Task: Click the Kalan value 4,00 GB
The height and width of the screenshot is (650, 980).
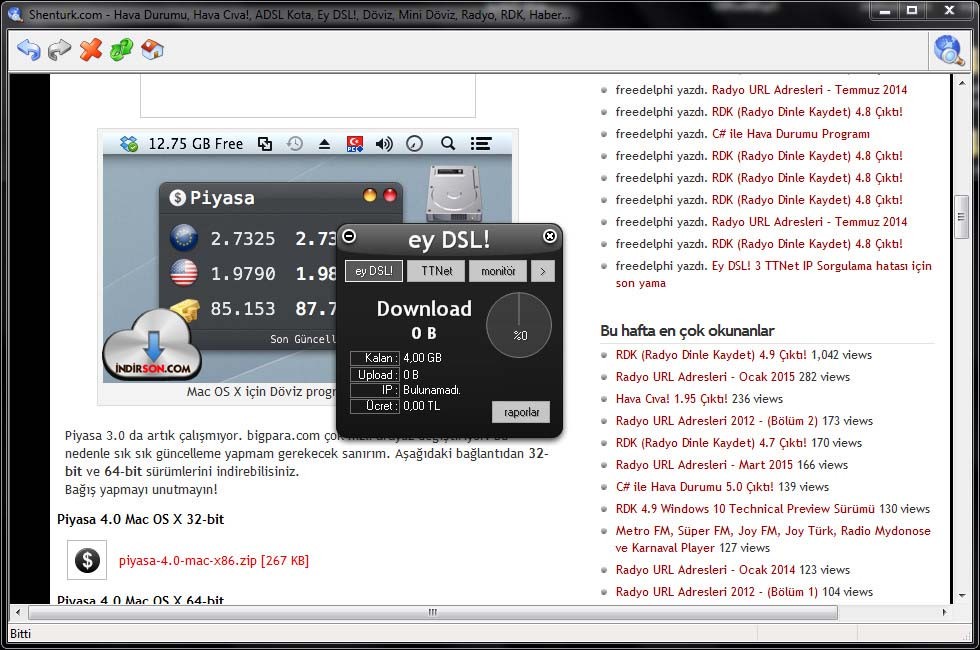Action: pos(422,358)
